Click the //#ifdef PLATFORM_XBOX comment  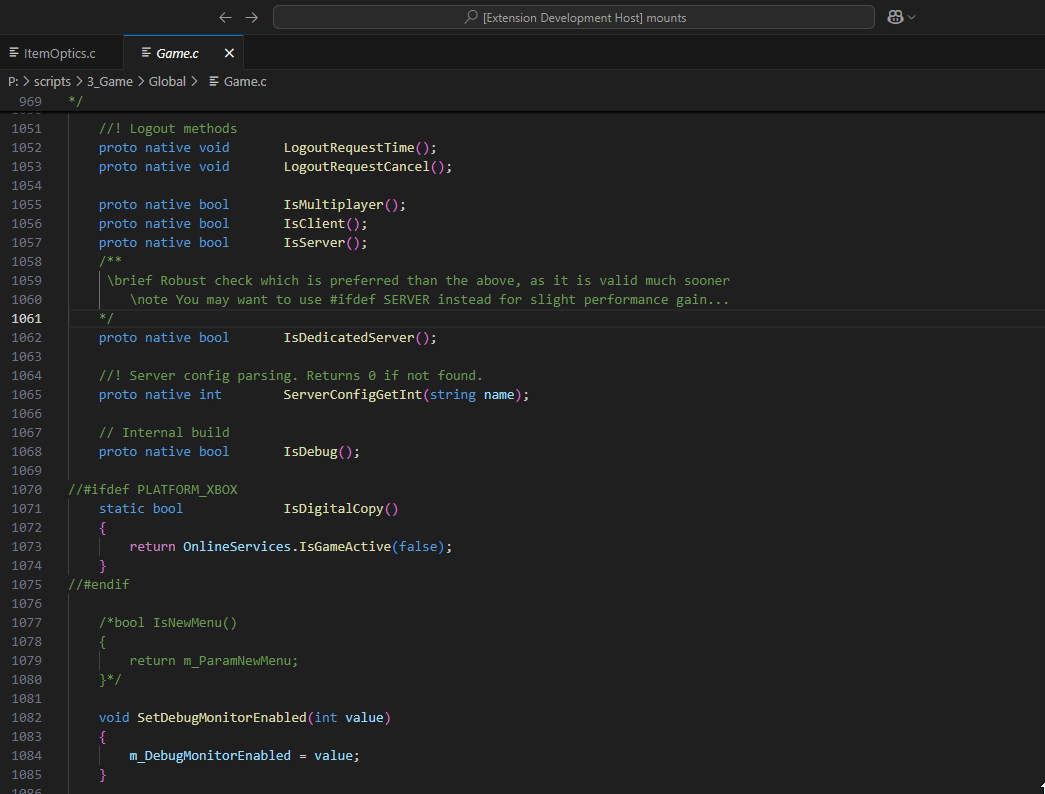(x=153, y=489)
